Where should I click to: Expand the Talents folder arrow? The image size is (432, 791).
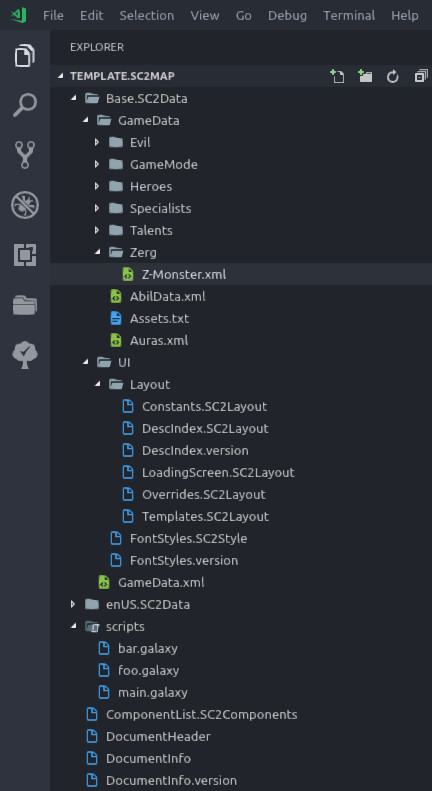(x=97, y=231)
